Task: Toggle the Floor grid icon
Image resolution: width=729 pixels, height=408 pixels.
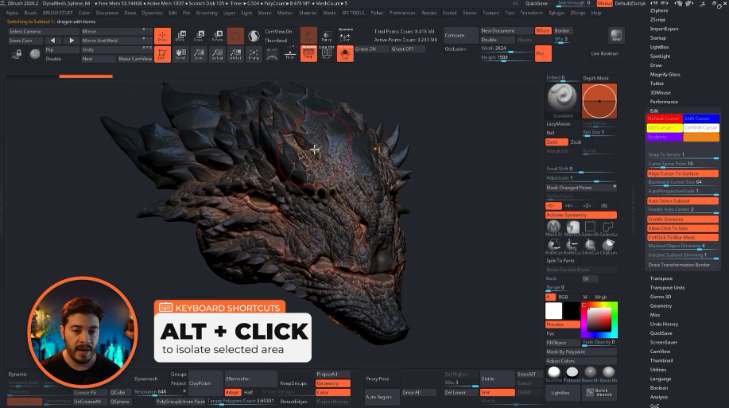Action: click(290, 54)
